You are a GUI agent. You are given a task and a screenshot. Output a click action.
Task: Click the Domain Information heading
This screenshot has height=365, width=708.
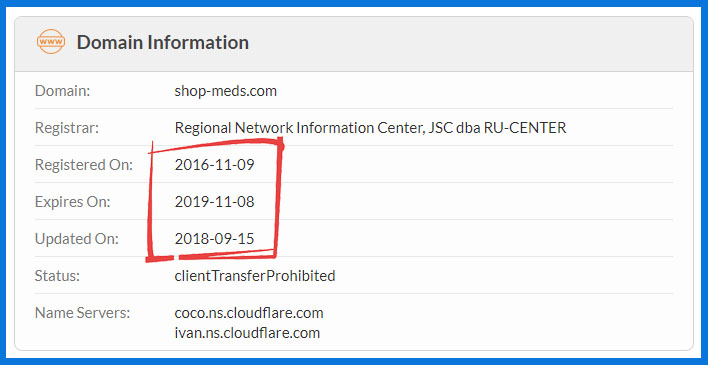163,42
